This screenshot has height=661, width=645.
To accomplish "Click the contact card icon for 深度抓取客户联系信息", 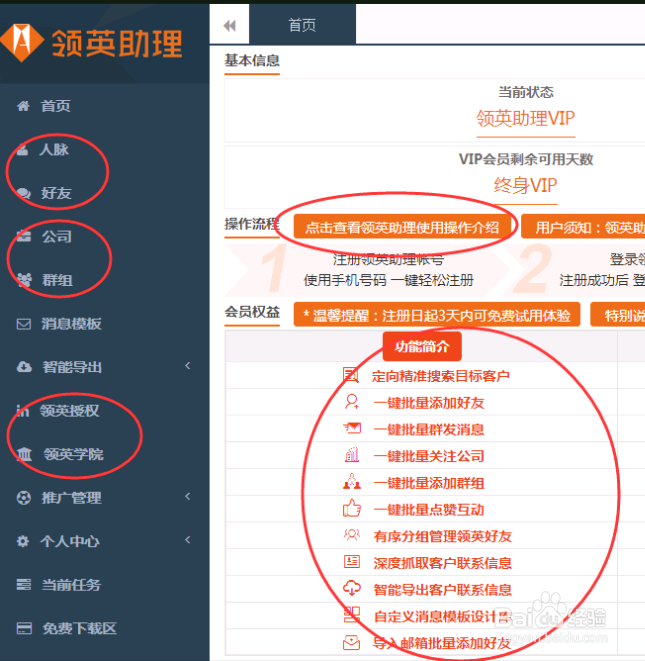I will pyautogui.click(x=352, y=562).
